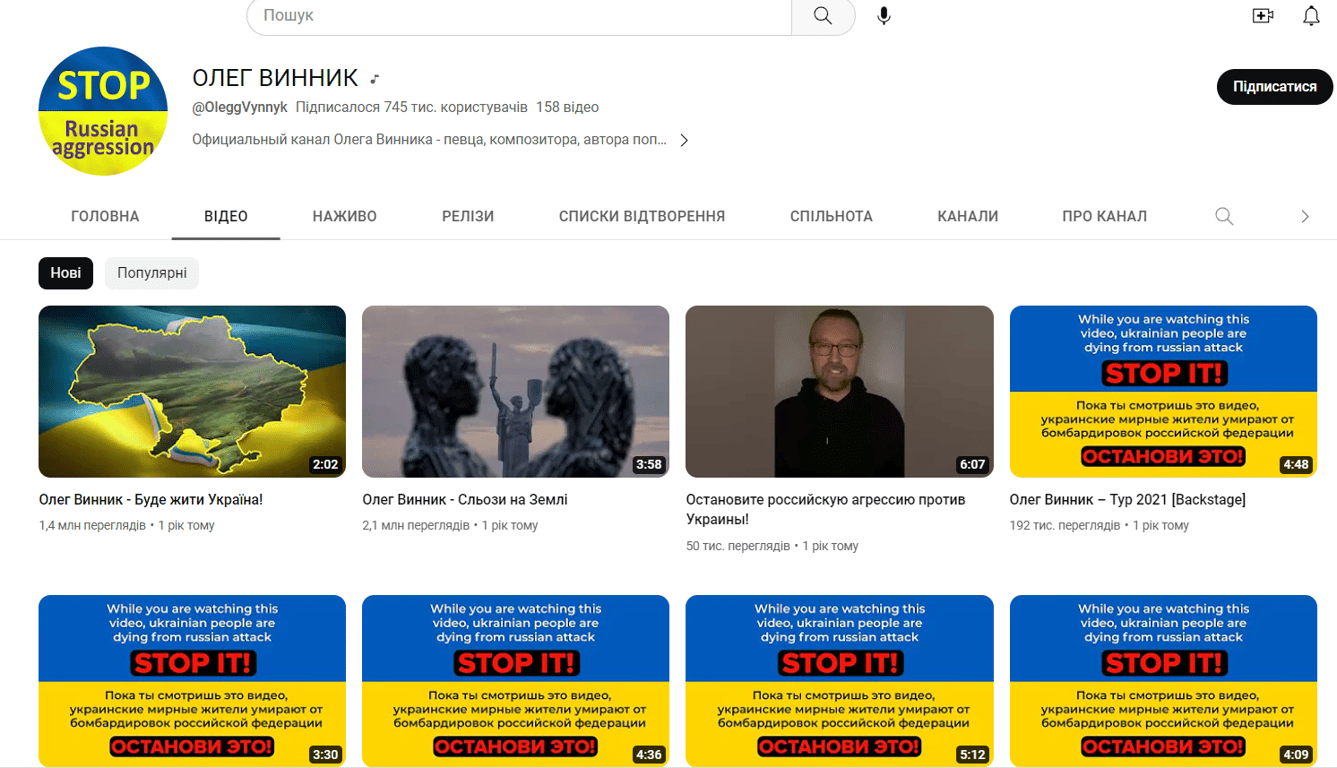Open the ПРО КАНАЛ tab

pos(1105,216)
